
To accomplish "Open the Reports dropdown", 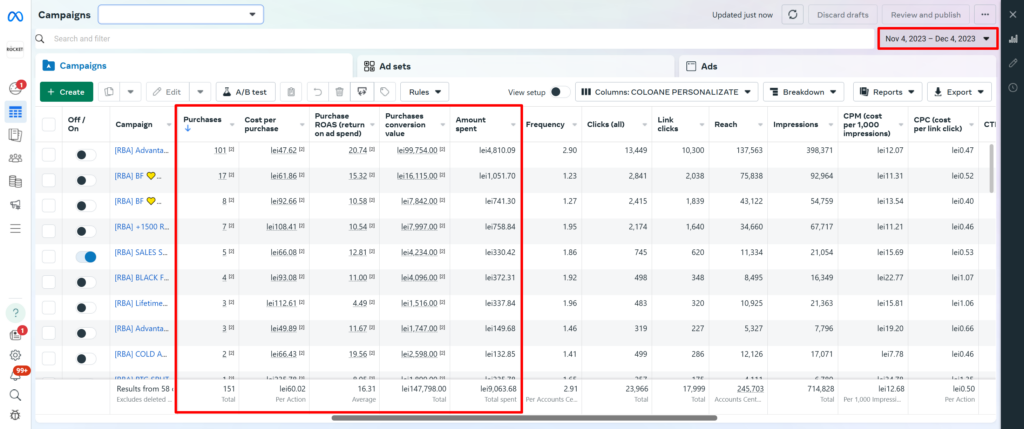I will [888, 92].
